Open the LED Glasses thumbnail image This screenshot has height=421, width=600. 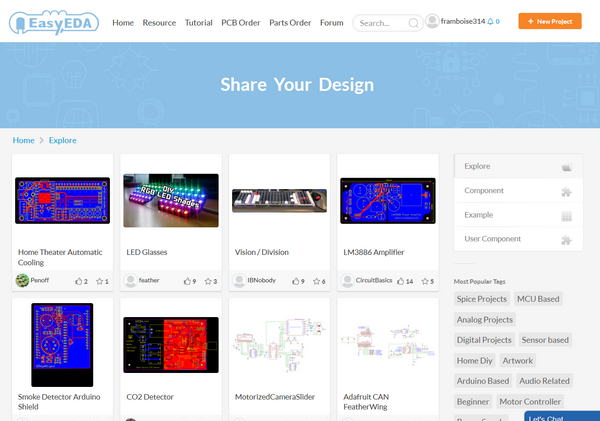click(171, 201)
